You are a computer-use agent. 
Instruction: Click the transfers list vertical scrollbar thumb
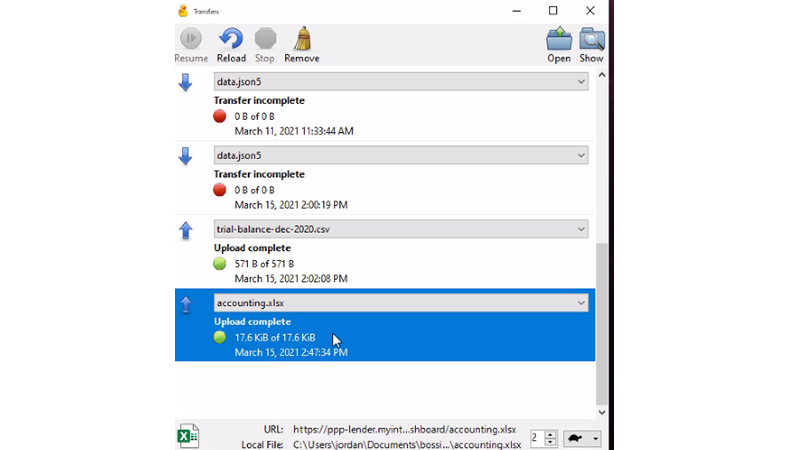pyautogui.click(x=602, y=323)
